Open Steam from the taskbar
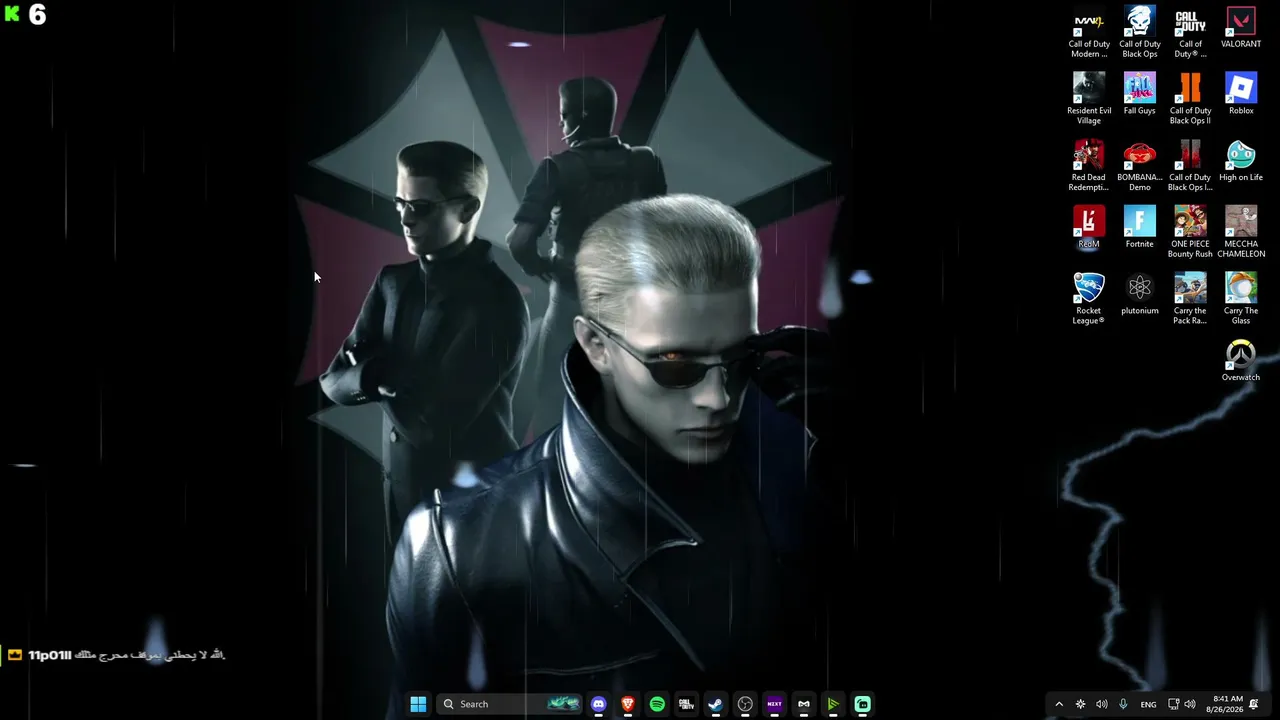Image resolution: width=1280 pixels, height=720 pixels. coord(716,704)
